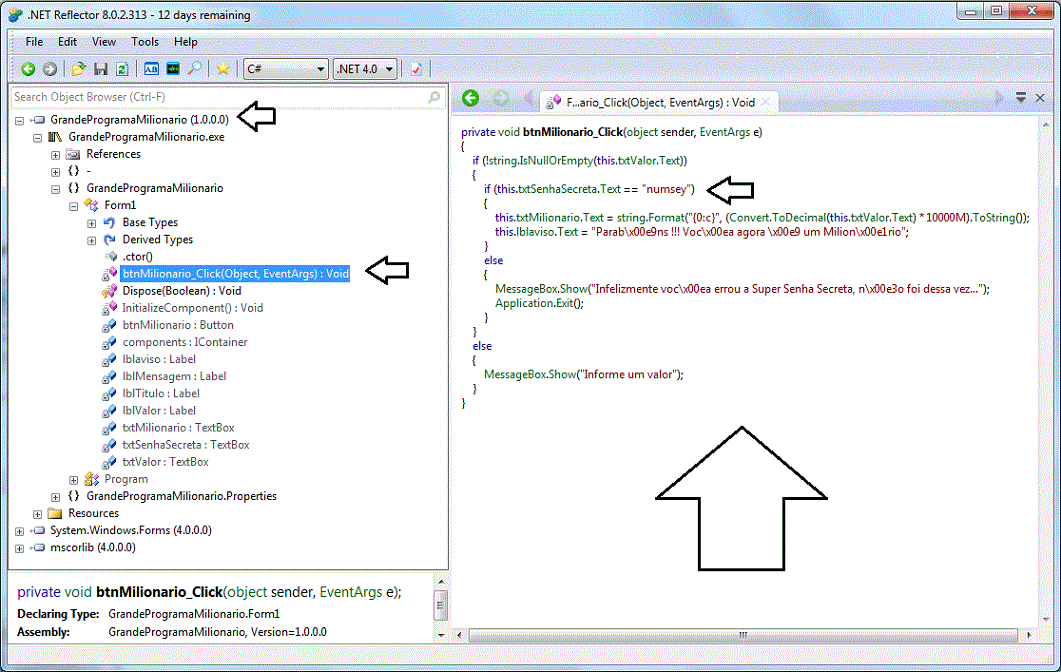Collapse the Form1 class node
Viewport: 1061px width, 672px height.
74,206
